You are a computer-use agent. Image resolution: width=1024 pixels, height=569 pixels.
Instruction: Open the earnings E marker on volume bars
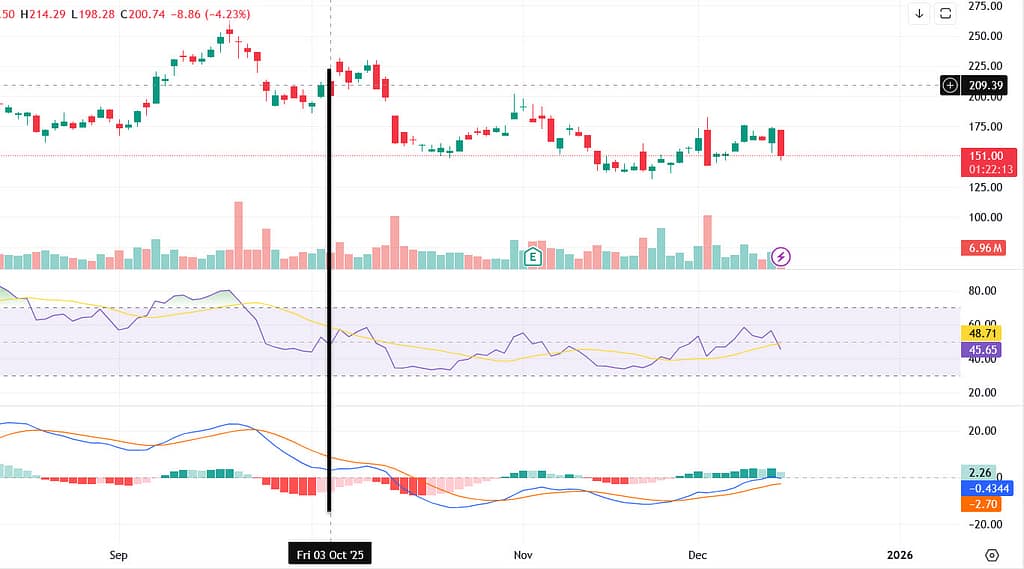pyautogui.click(x=533, y=258)
